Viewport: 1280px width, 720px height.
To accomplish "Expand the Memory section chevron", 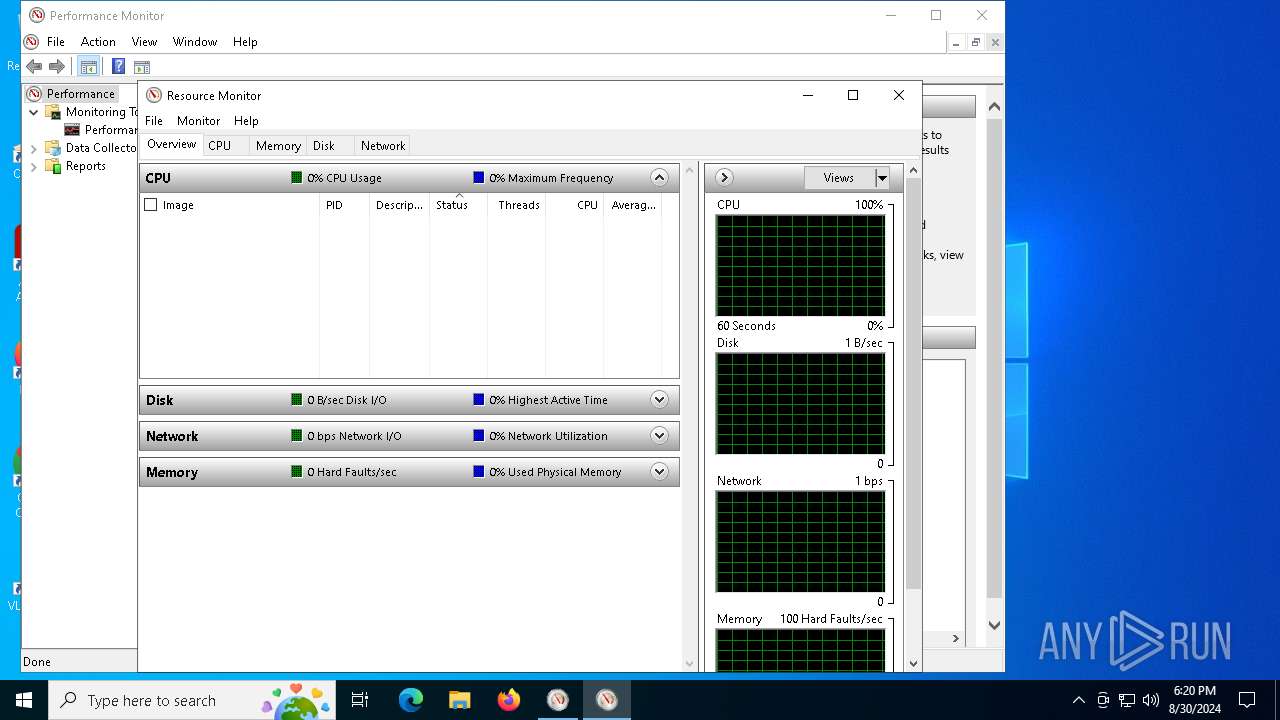I will 659,472.
